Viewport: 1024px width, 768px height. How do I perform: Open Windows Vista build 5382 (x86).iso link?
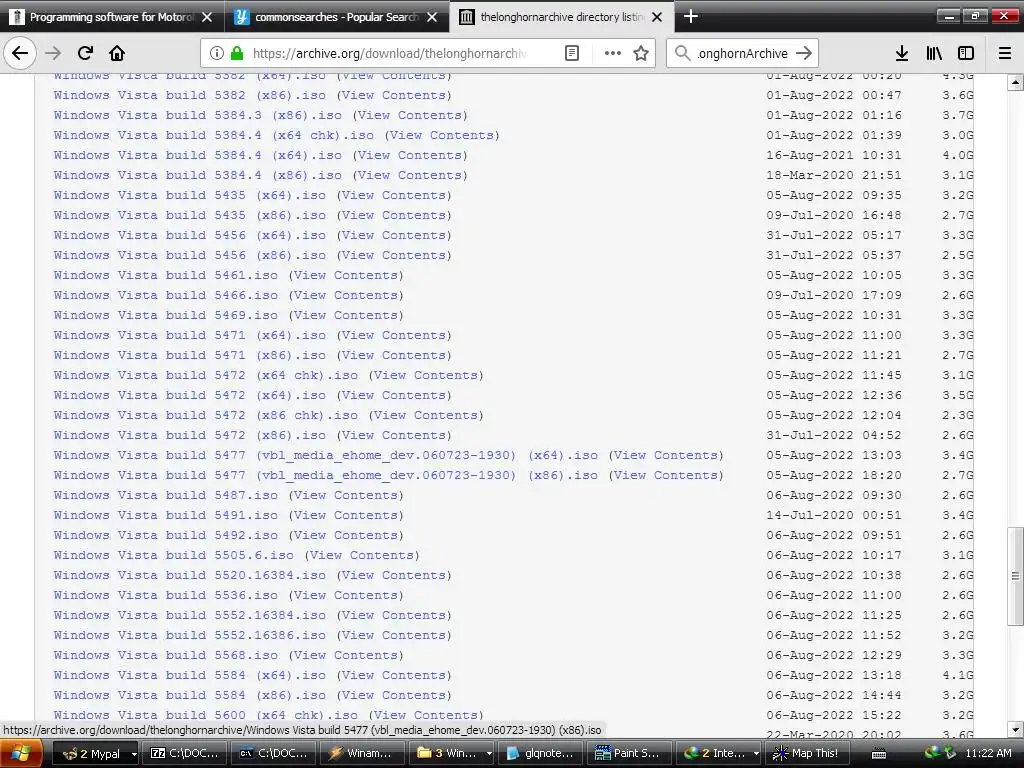tap(189, 95)
